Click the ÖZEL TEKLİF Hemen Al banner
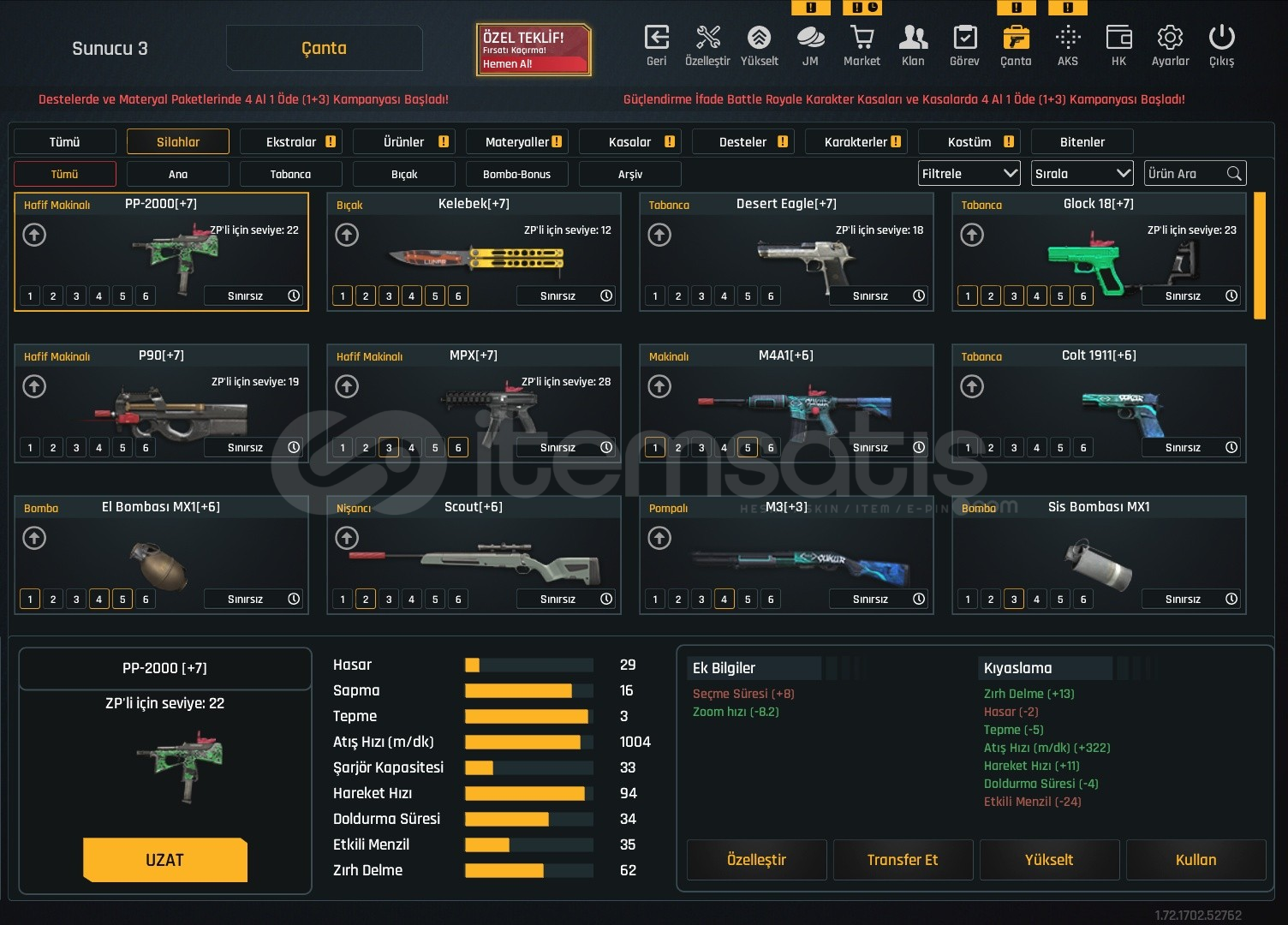 tap(534, 50)
